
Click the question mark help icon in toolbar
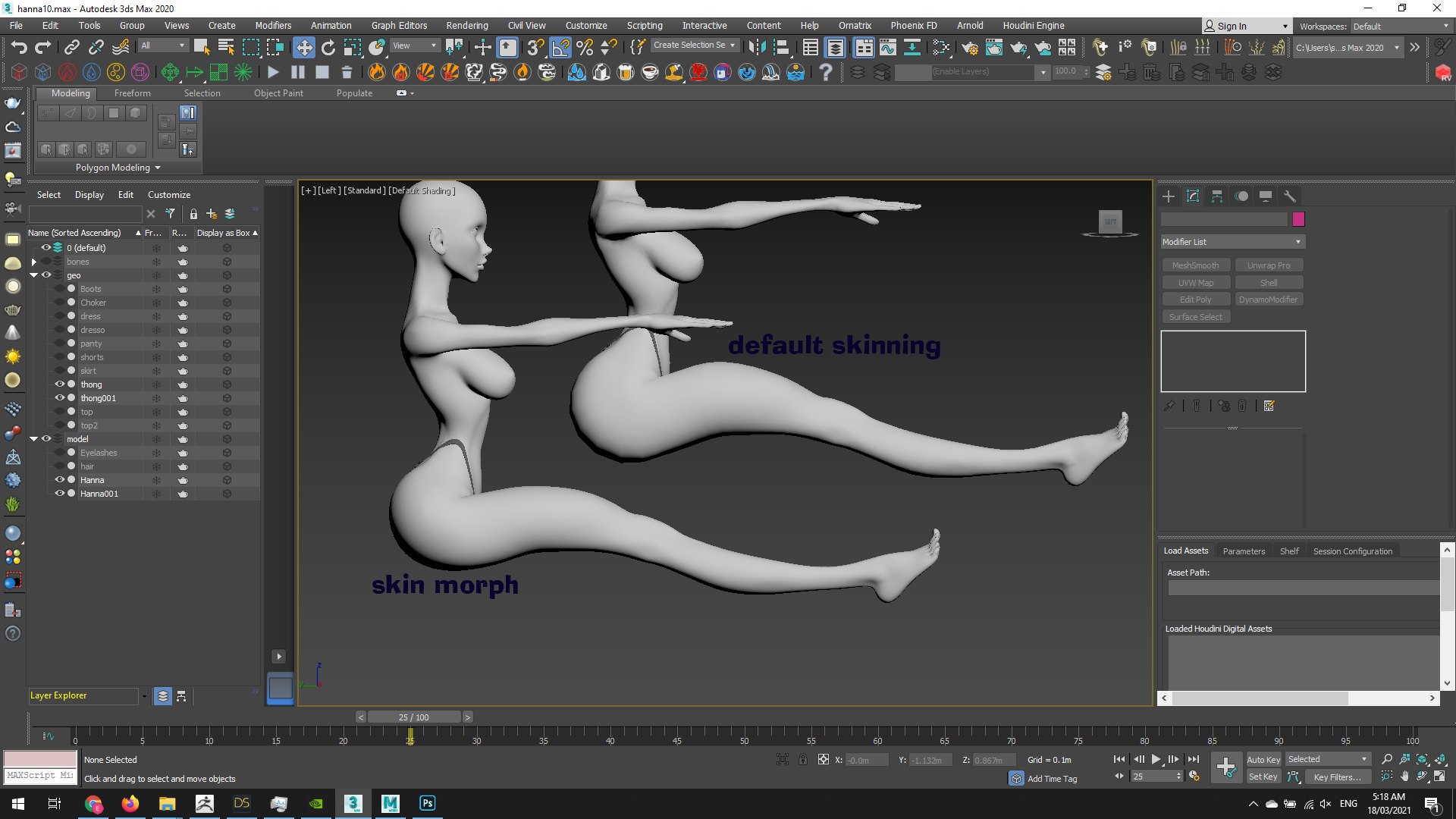pyautogui.click(x=826, y=72)
